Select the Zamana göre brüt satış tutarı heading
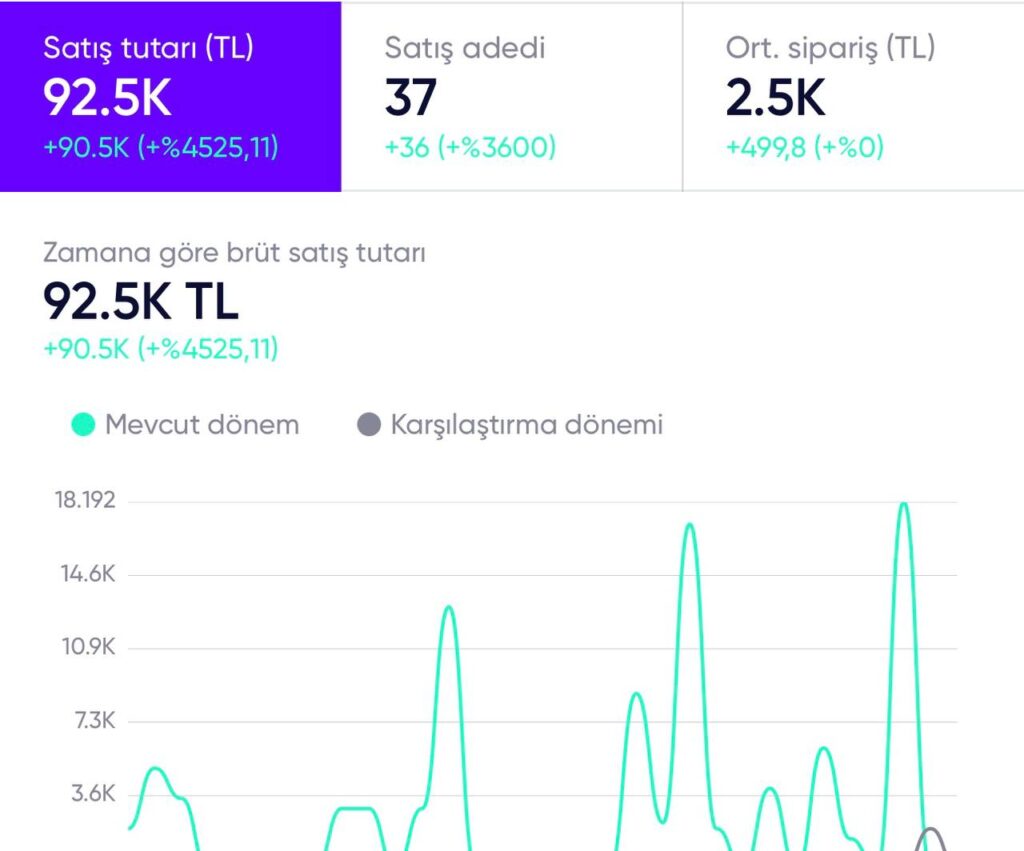The width and height of the screenshot is (1024, 851). [234, 253]
